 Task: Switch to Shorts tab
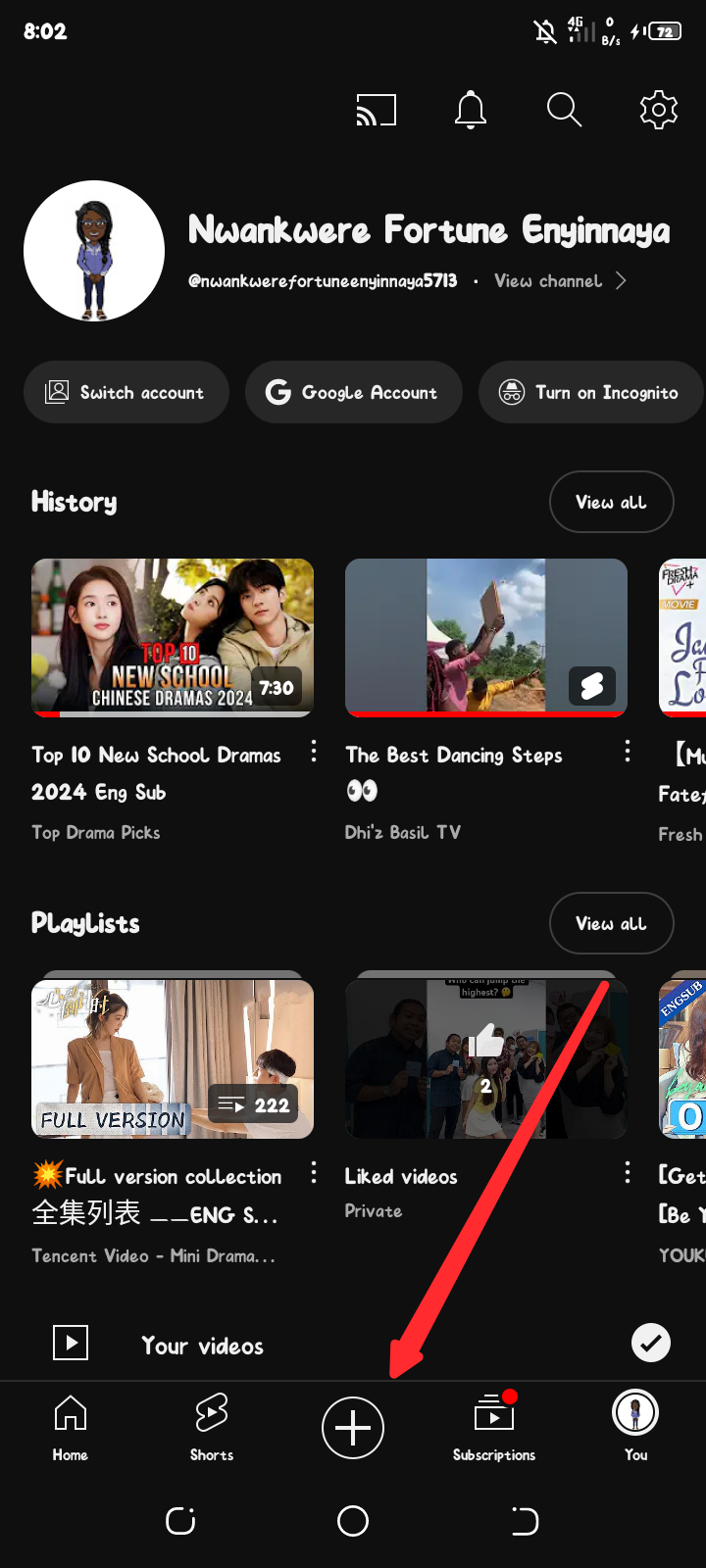212,1428
